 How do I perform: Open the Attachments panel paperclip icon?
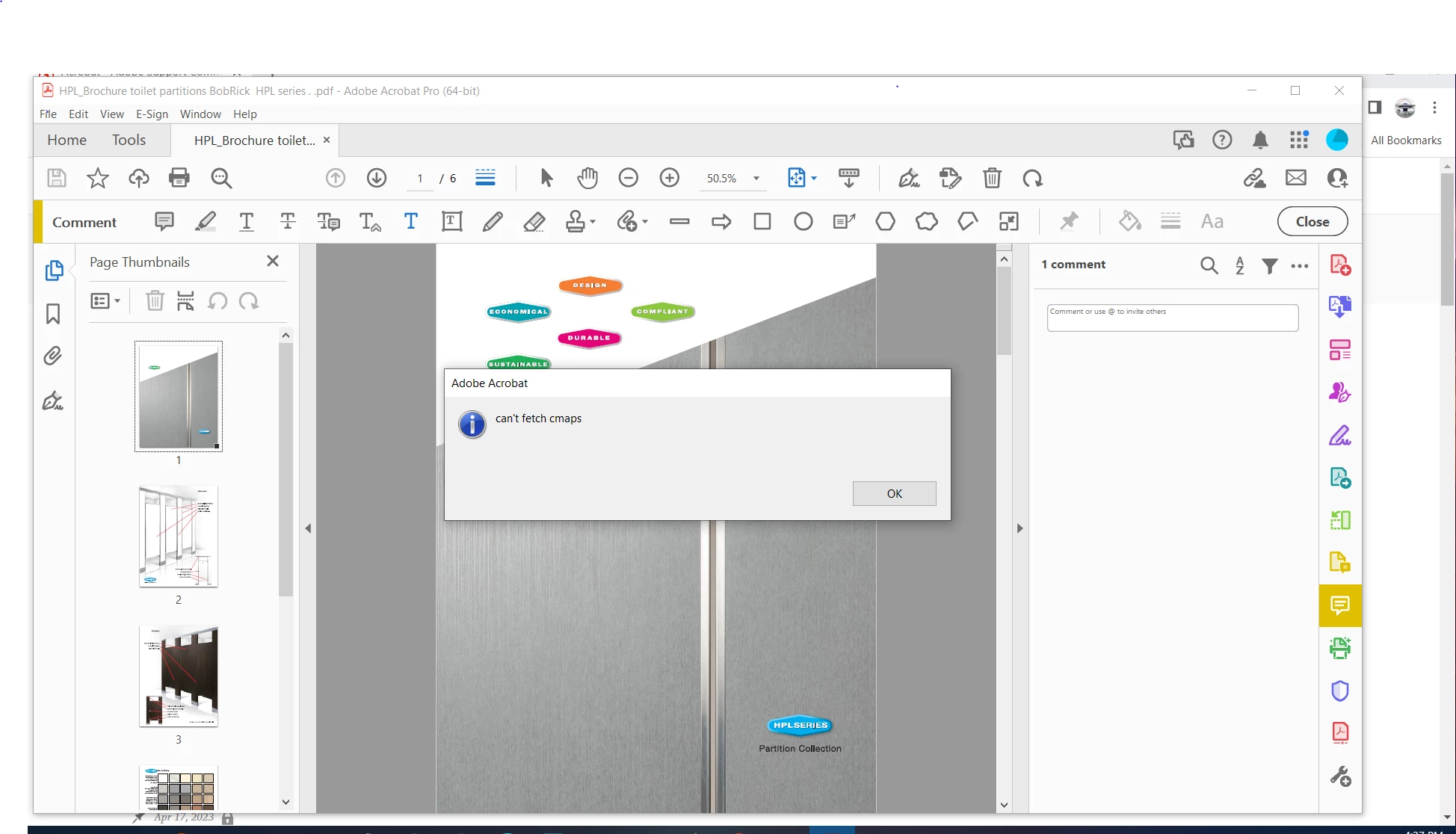click(52, 356)
